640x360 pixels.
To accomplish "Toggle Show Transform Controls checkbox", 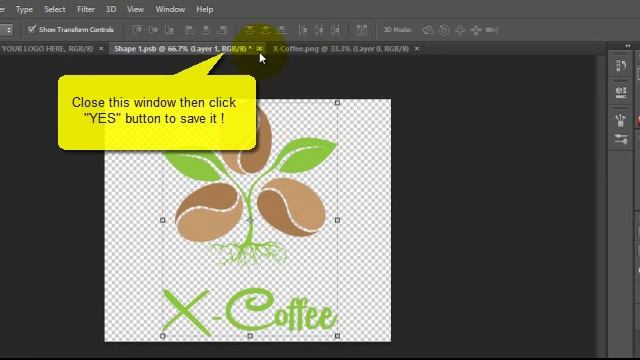I will coord(31,29).
